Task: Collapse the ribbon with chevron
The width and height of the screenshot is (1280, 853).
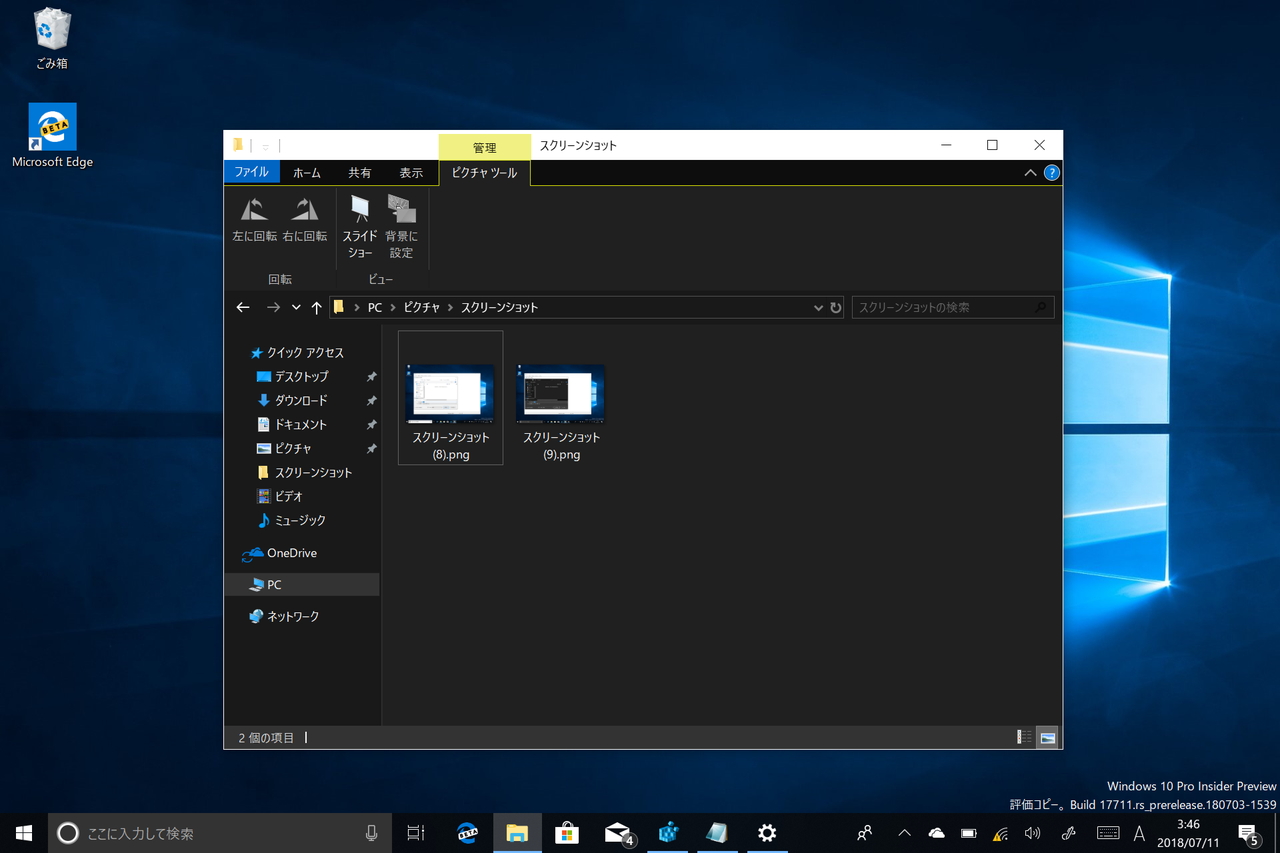Action: coord(1030,173)
